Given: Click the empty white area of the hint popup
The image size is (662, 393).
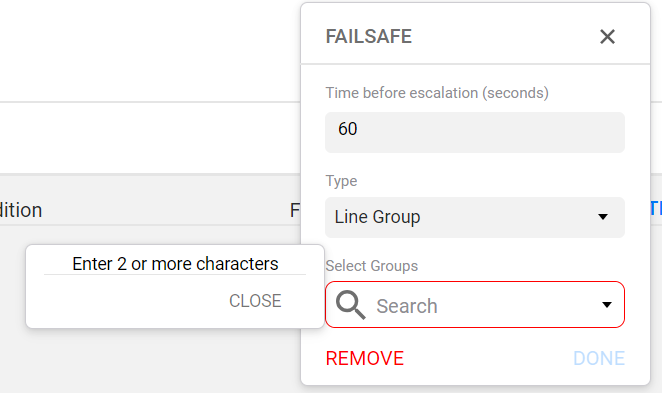Looking at the screenshot, I should (127, 301).
